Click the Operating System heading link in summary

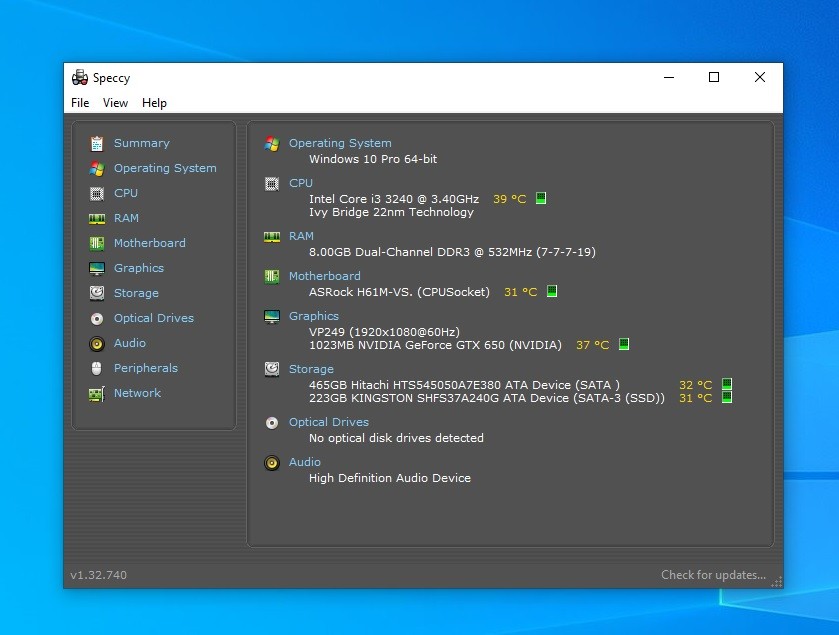coord(340,143)
